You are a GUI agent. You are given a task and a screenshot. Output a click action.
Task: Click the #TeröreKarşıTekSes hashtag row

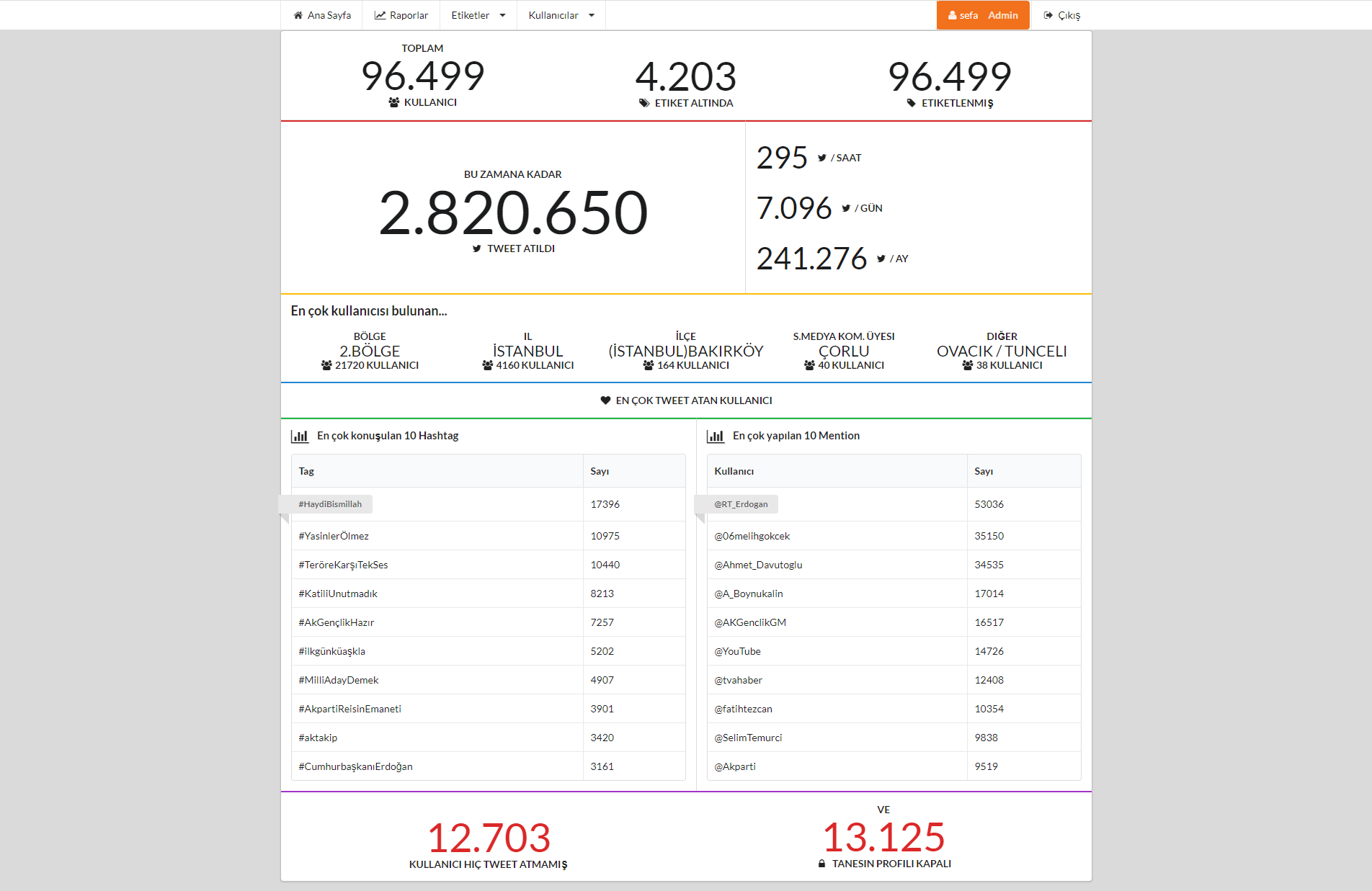click(x=488, y=565)
